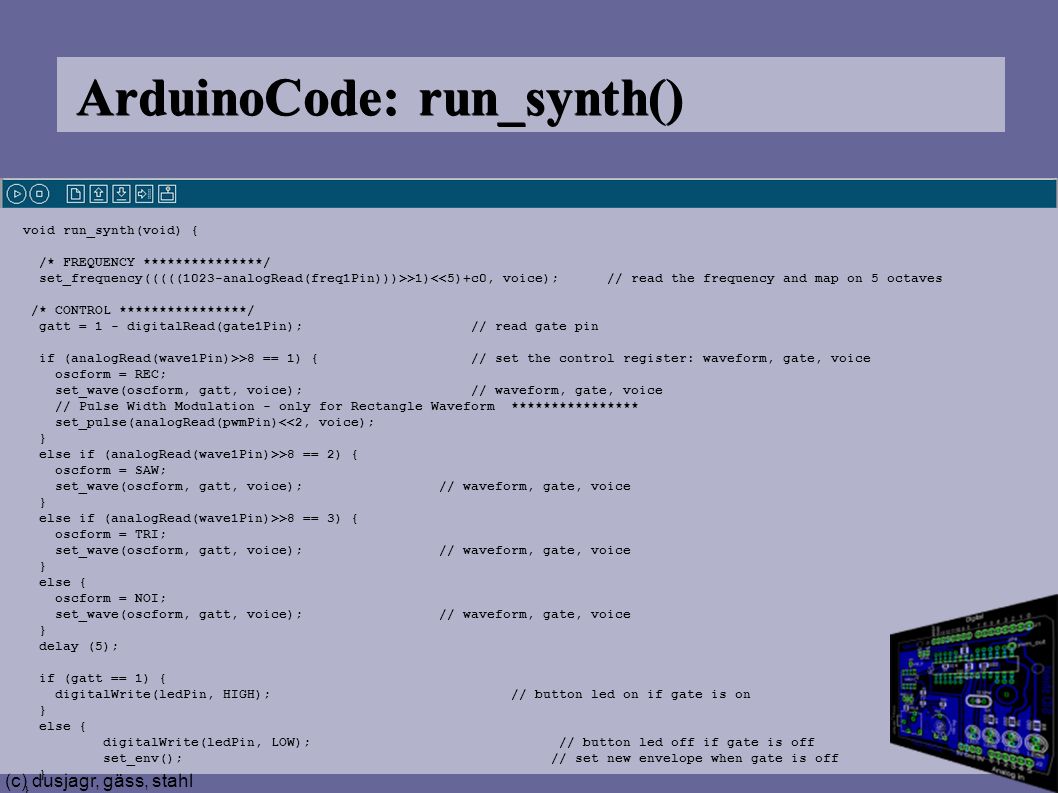Click the set_frequency(...) code line

click(x=299, y=278)
